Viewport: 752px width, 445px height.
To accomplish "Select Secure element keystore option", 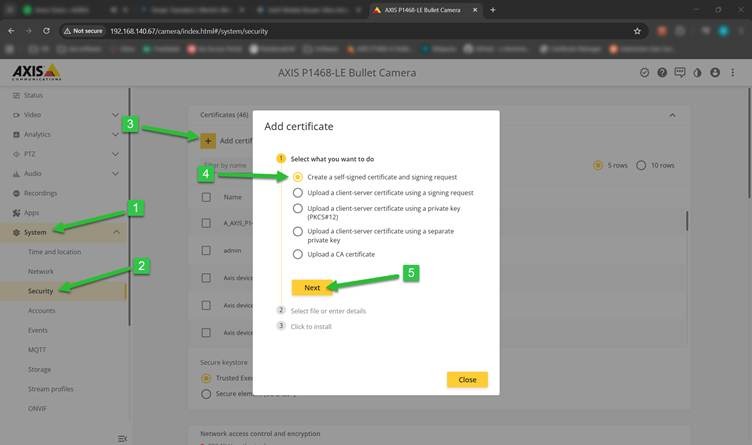I will click(x=206, y=394).
